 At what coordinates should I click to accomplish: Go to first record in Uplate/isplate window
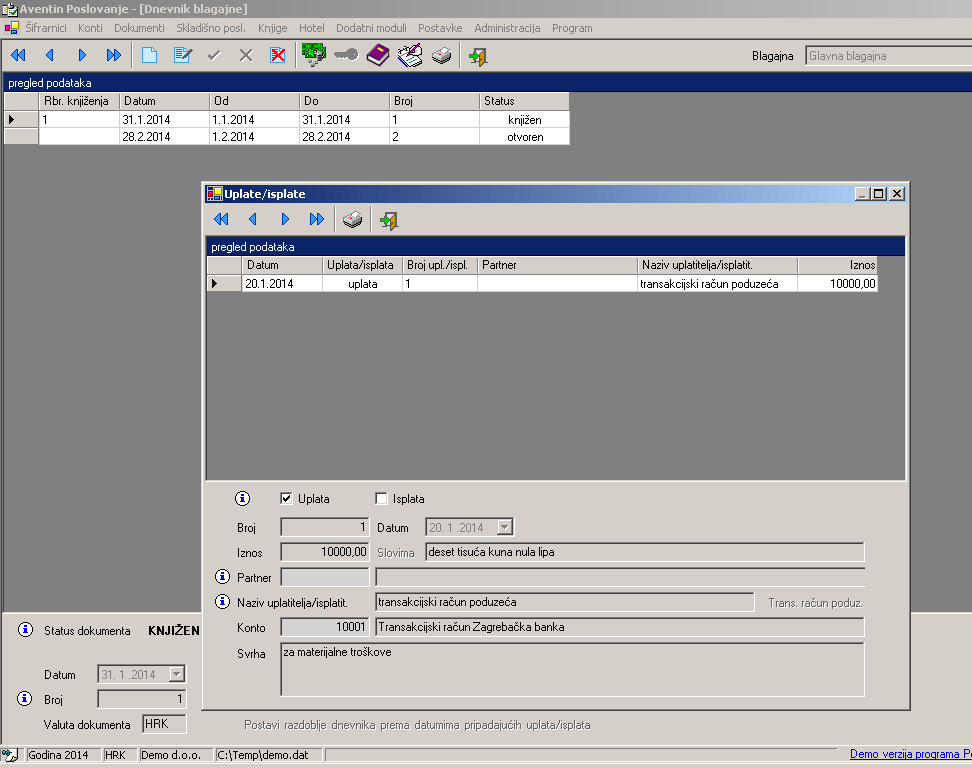tap(221, 220)
